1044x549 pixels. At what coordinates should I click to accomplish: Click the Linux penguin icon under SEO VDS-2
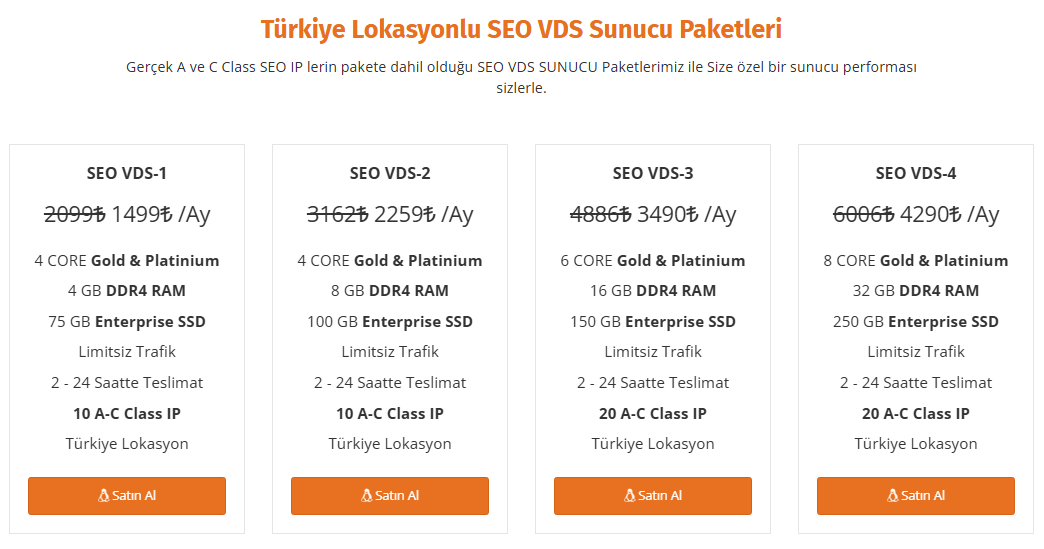coord(366,496)
